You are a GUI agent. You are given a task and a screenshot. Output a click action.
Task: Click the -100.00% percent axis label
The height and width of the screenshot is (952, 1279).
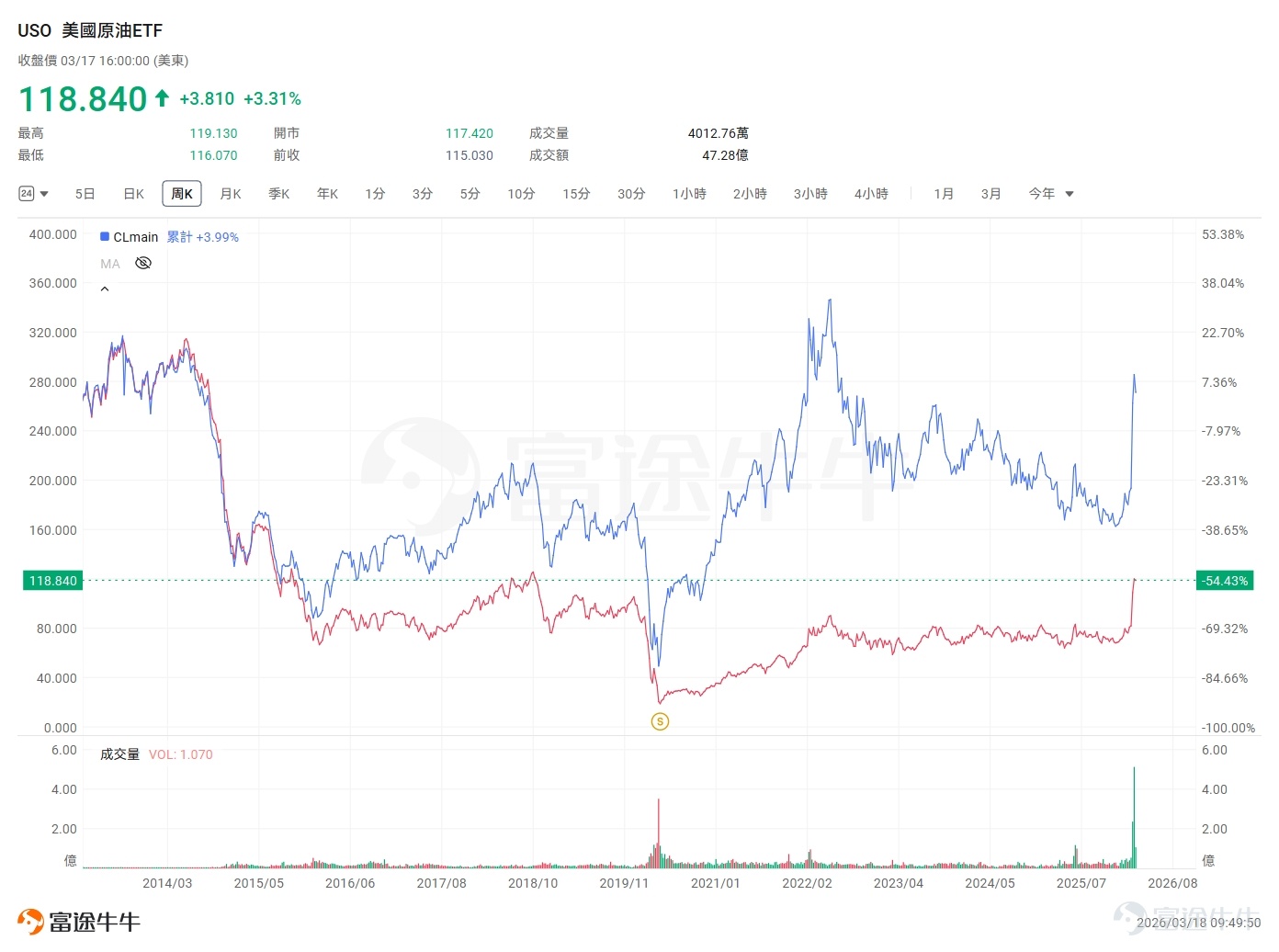[1228, 728]
